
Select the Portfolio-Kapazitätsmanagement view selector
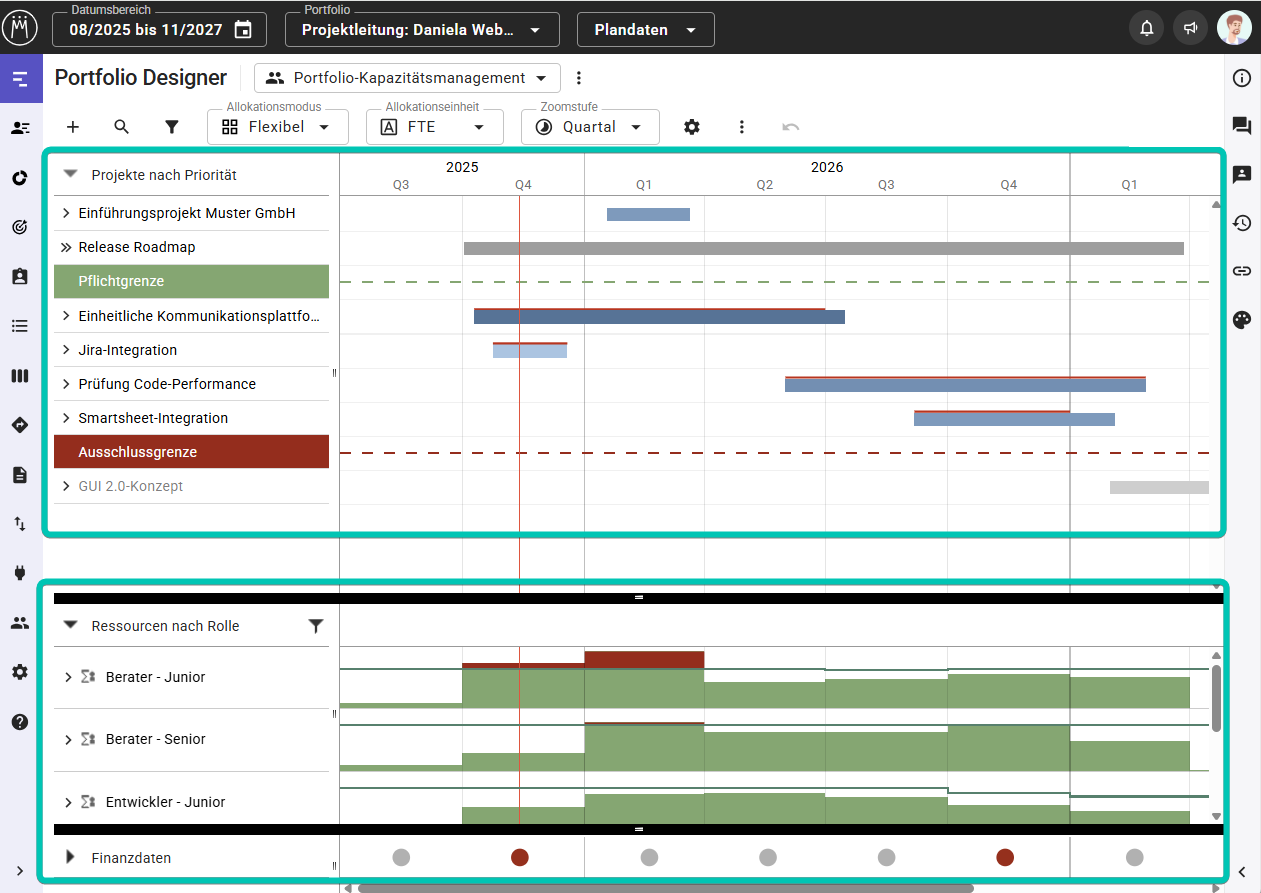click(x=407, y=78)
